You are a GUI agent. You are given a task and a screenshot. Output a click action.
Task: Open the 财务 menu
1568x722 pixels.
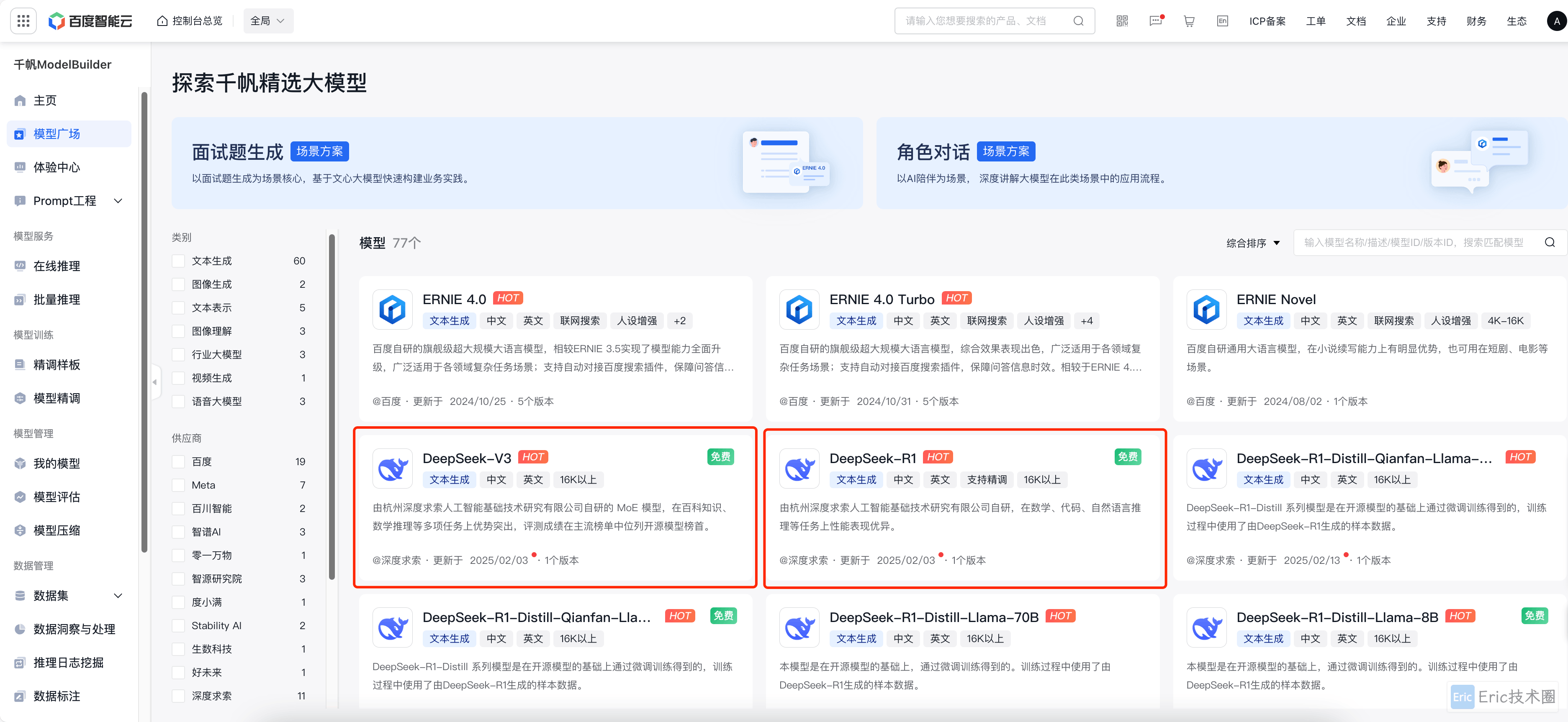point(1476,21)
